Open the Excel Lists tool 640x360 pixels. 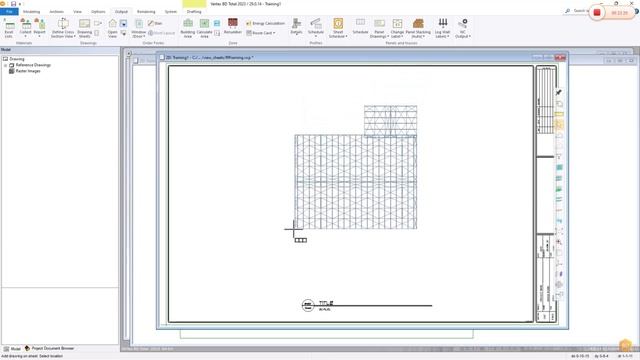(9, 28)
